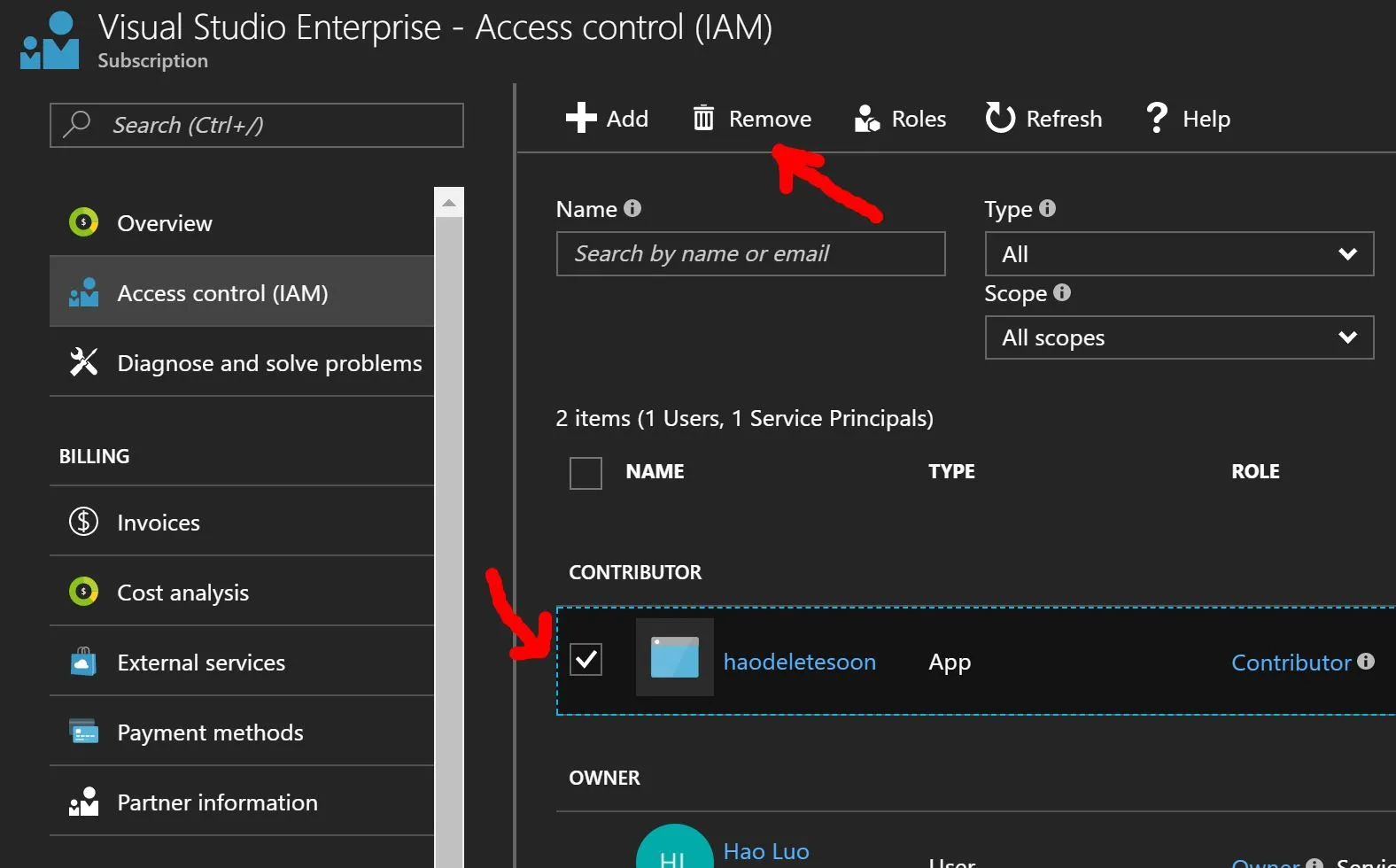
Task: Click the Cost analysis icon
Action: [83, 591]
